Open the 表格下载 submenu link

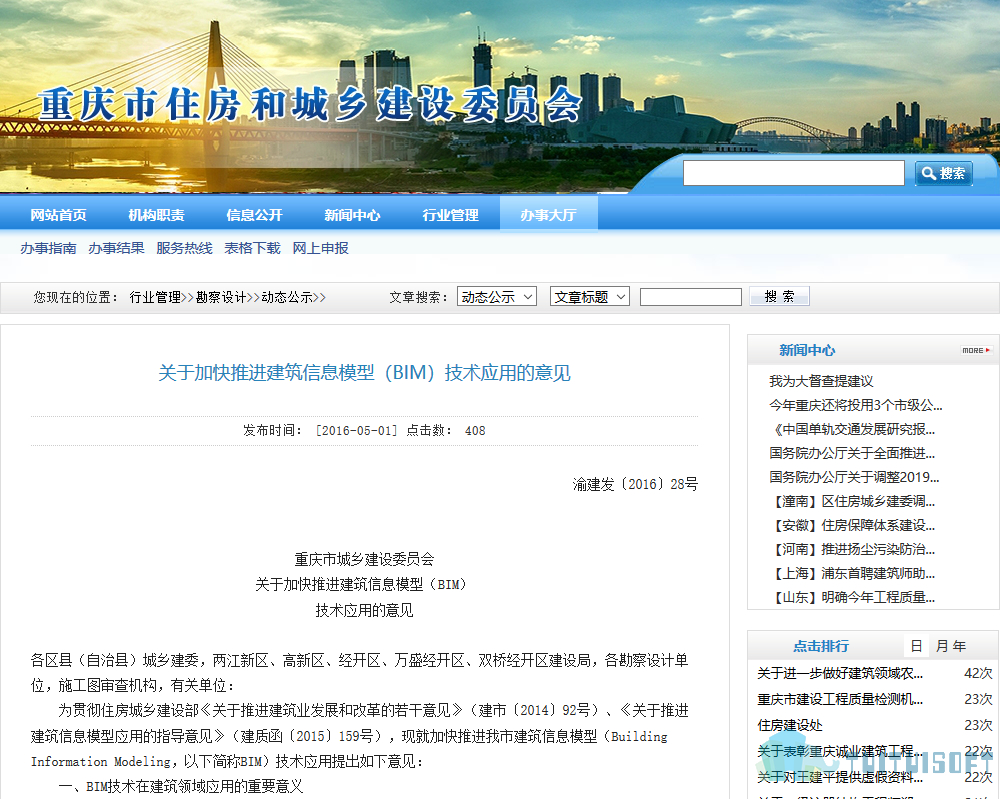(x=253, y=248)
